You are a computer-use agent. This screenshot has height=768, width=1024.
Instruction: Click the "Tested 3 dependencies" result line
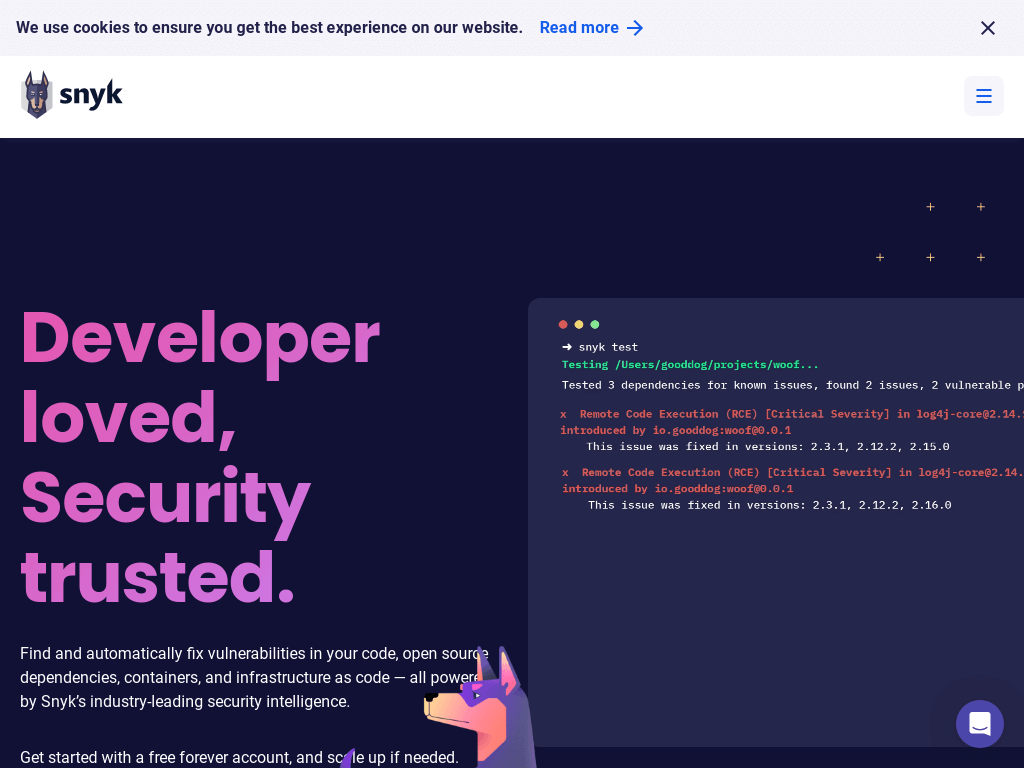pos(793,385)
